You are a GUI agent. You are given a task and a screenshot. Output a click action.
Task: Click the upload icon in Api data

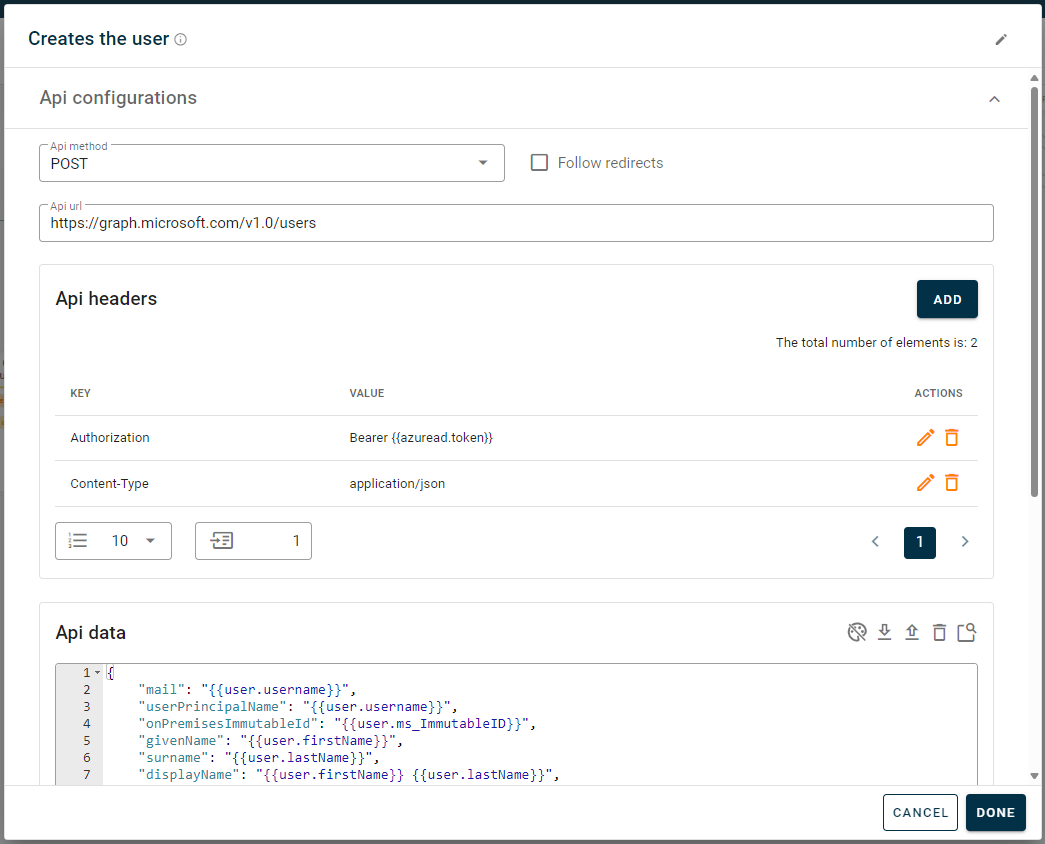pyautogui.click(x=912, y=632)
